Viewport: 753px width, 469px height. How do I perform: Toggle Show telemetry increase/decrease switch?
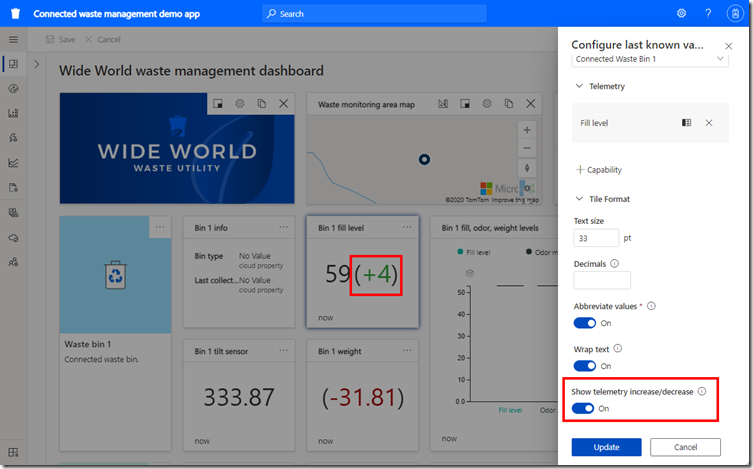(583, 409)
